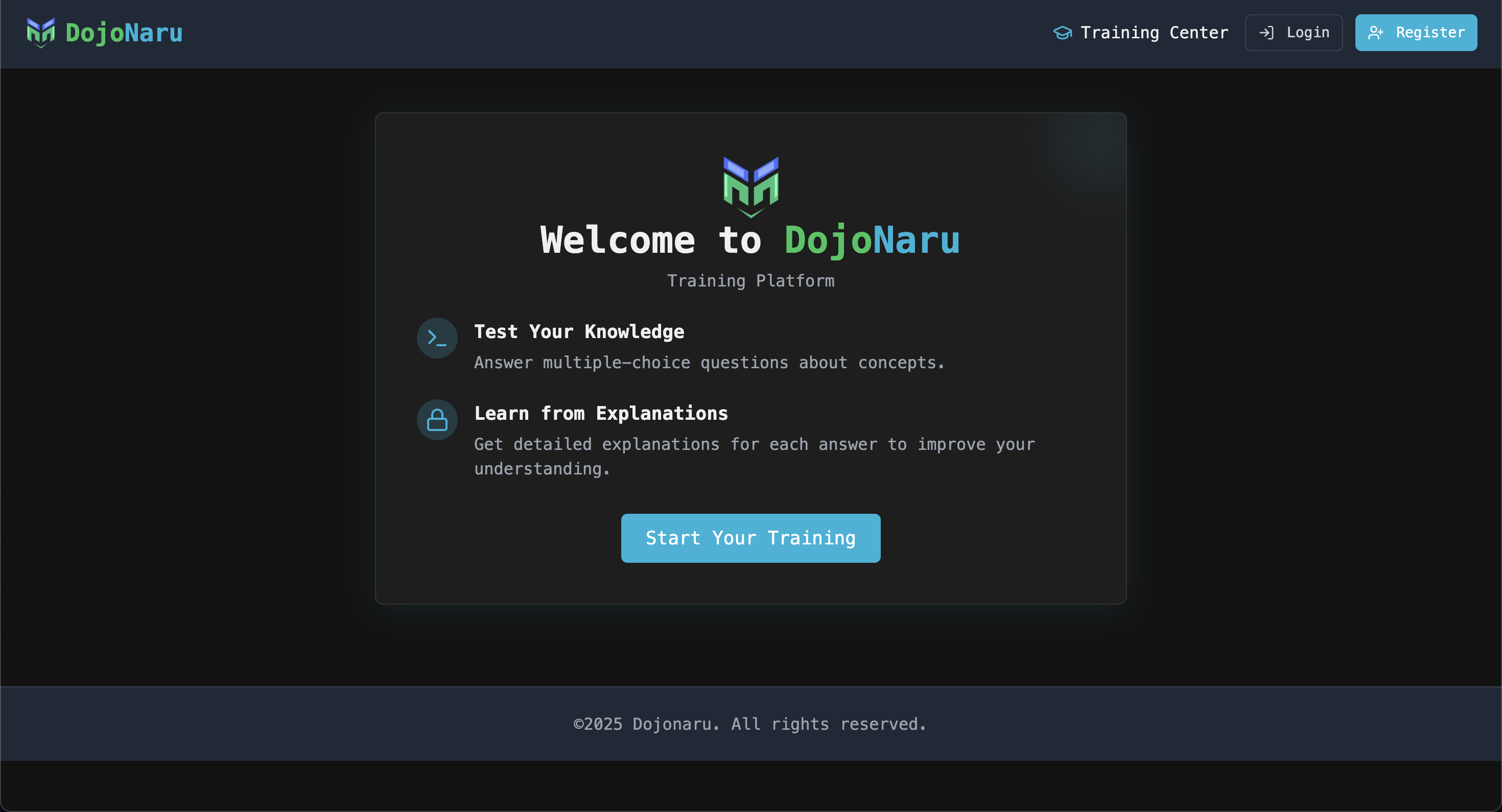Click the large DojoNaru logo in card
The width and height of the screenshot is (1502, 812).
tap(750, 187)
